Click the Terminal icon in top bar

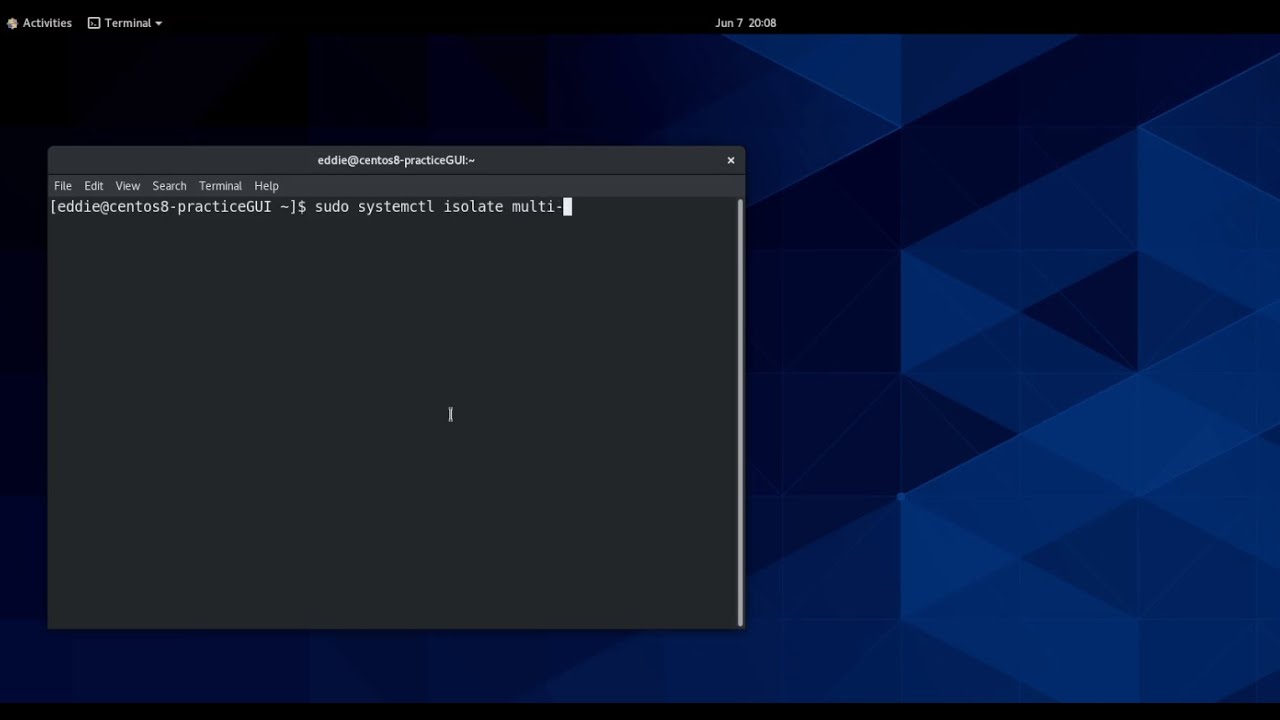tap(94, 23)
